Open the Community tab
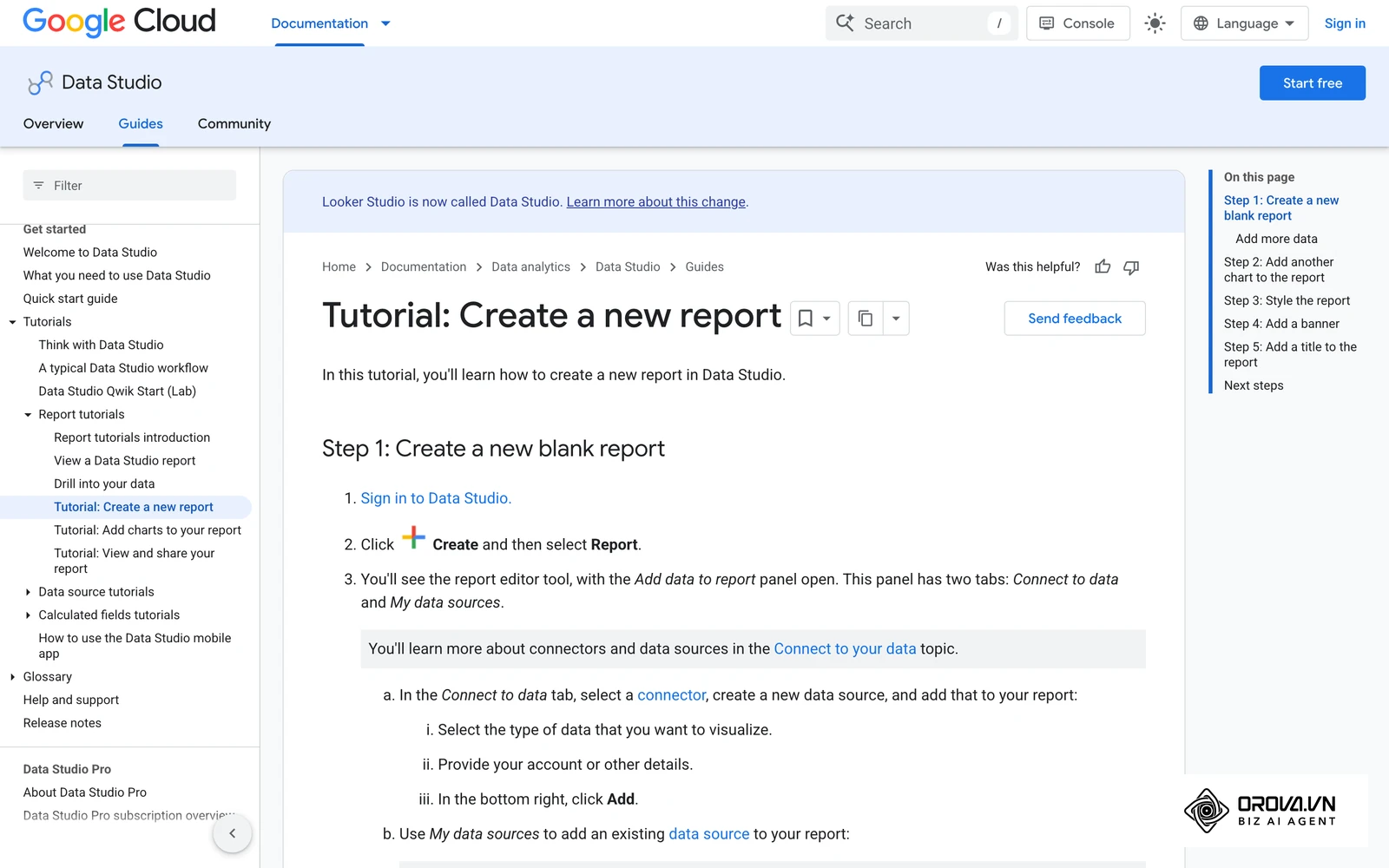Viewport: 1389px width, 868px height. tap(234, 124)
